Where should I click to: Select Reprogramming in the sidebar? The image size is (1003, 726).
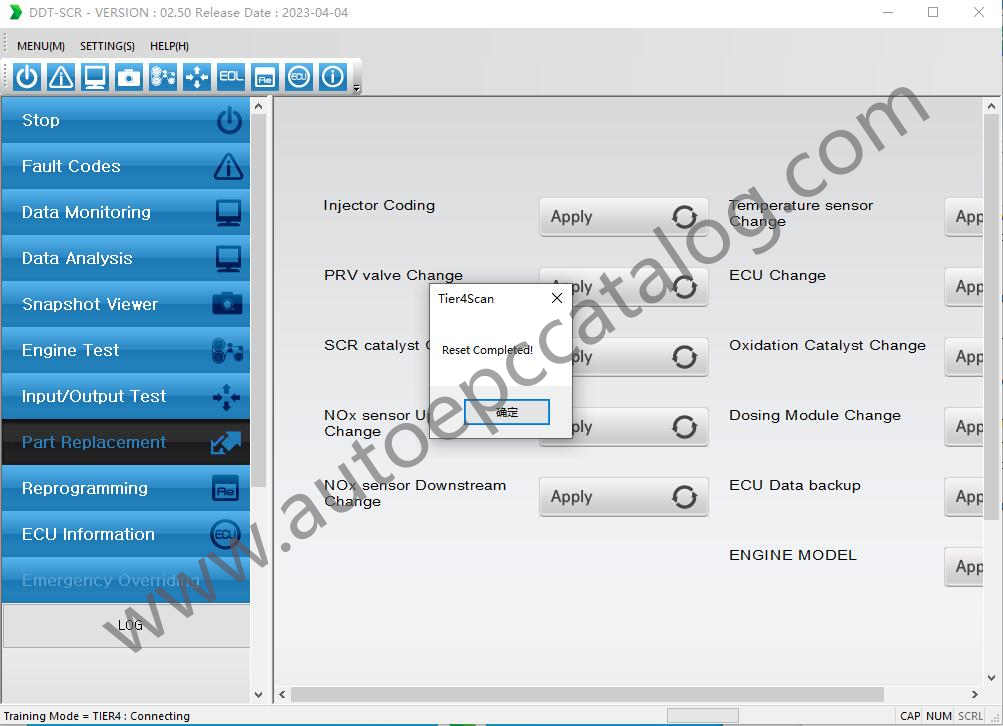[126, 489]
